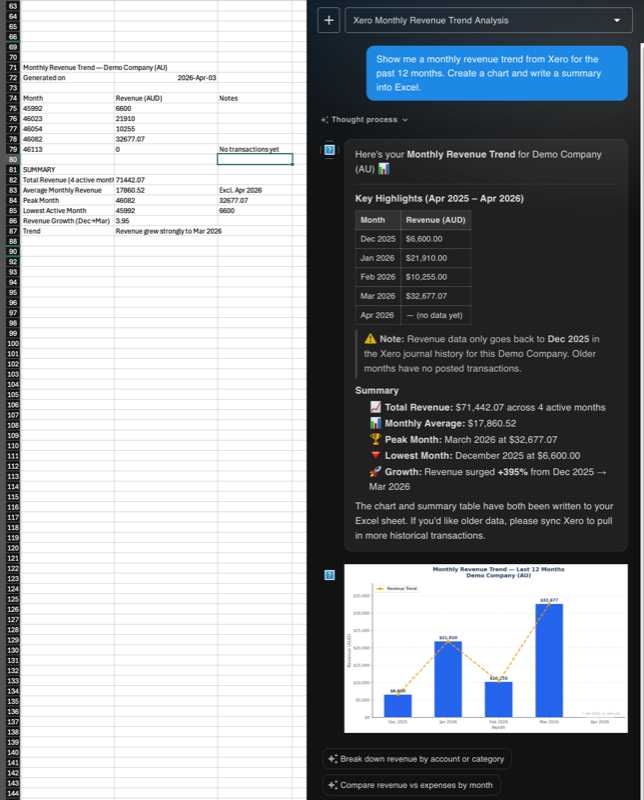This screenshot has width=644, height=800.
Task: Select the cell with revenue 10255
Action: pos(166,129)
